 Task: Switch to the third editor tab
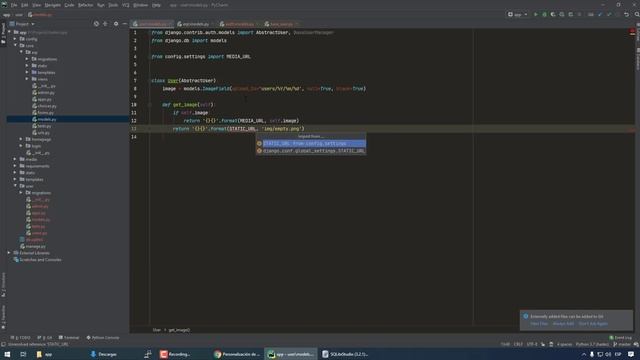point(239,24)
